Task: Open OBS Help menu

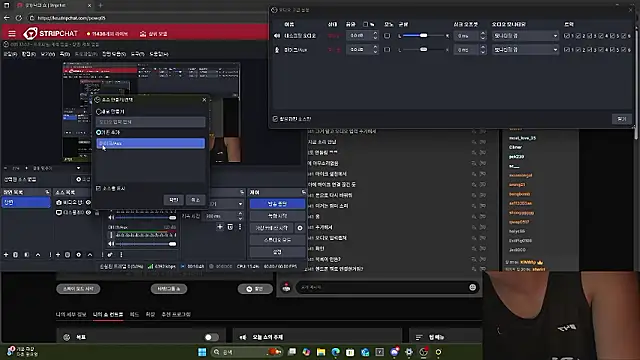Action: click(159, 54)
